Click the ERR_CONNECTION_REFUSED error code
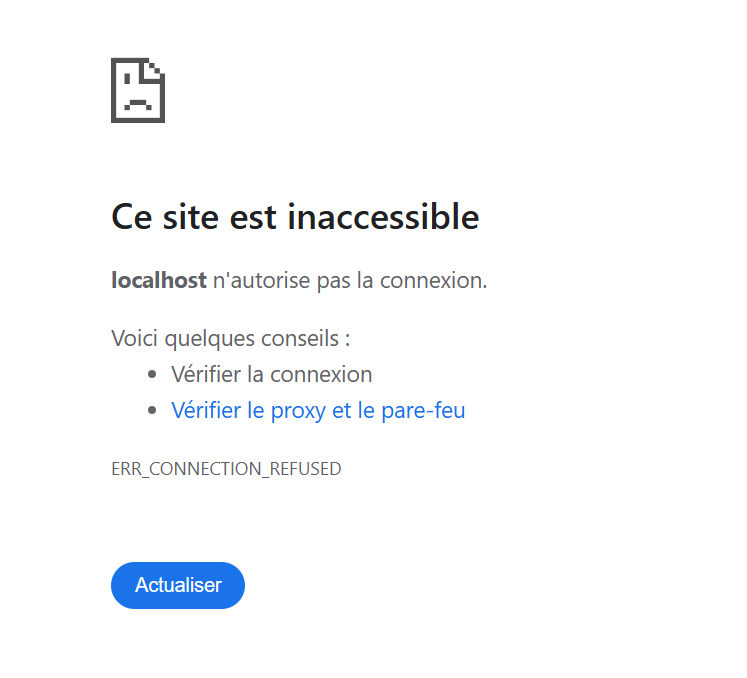747x678 pixels. pos(226,469)
